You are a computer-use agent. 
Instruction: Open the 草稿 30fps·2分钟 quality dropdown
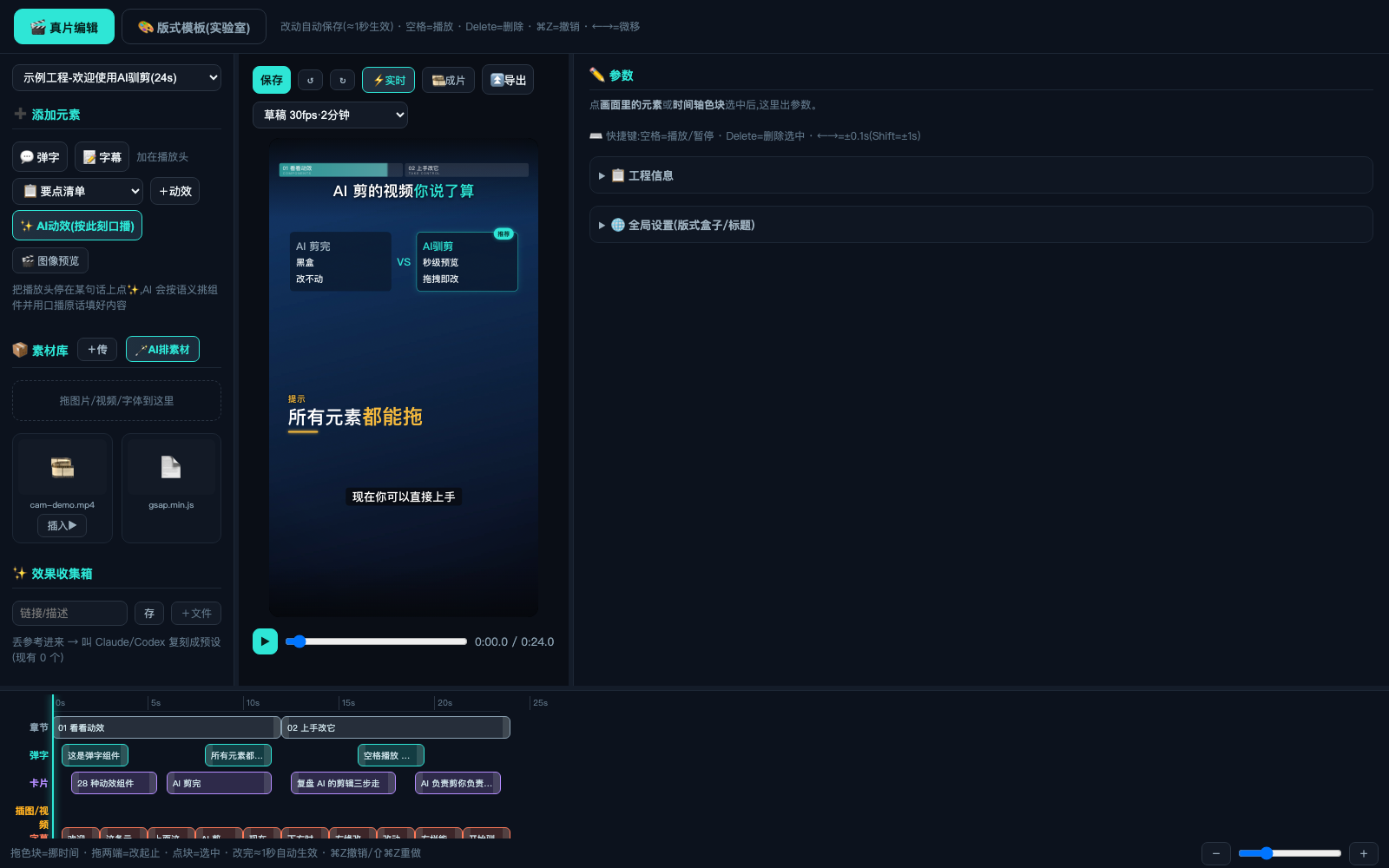(x=330, y=115)
